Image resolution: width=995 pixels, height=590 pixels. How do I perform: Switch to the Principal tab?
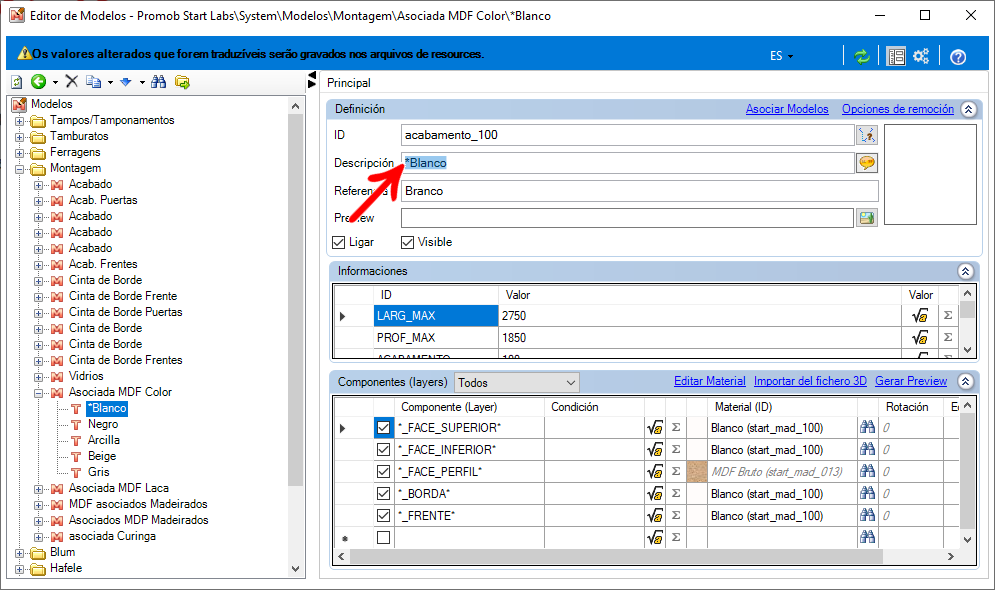pyautogui.click(x=348, y=83)
